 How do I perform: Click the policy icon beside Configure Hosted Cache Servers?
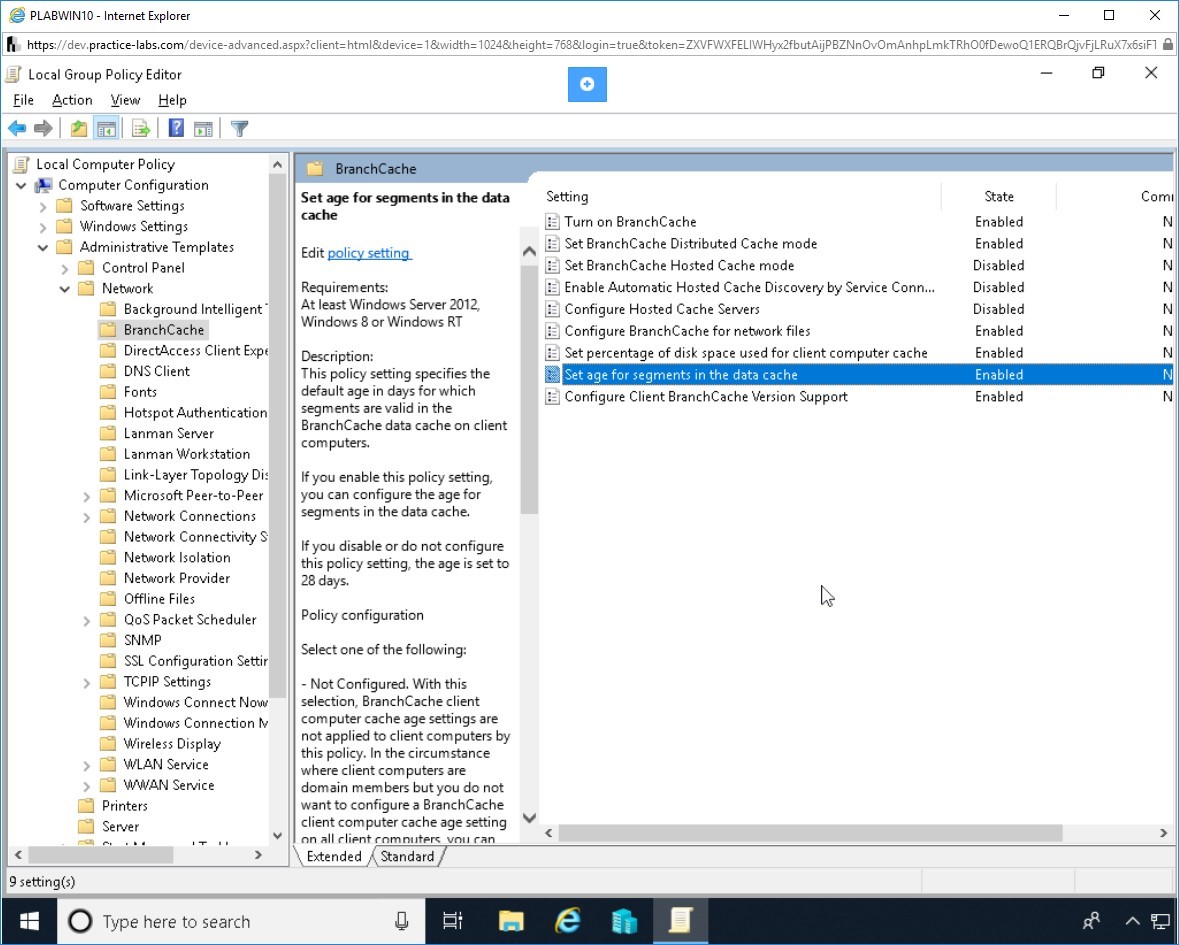tap(553, 309)
